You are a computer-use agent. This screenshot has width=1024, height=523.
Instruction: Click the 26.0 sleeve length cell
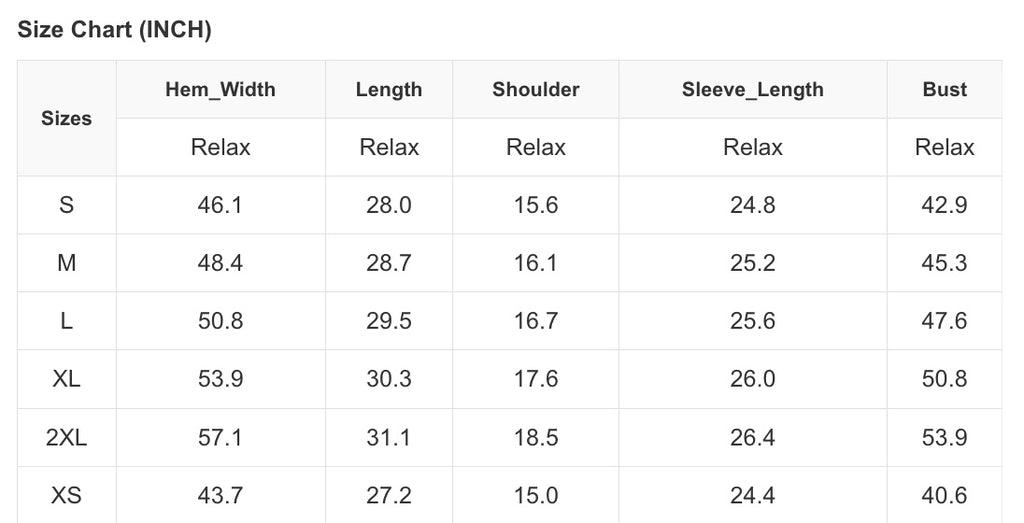pyautogui.click(x=753, y=379)
